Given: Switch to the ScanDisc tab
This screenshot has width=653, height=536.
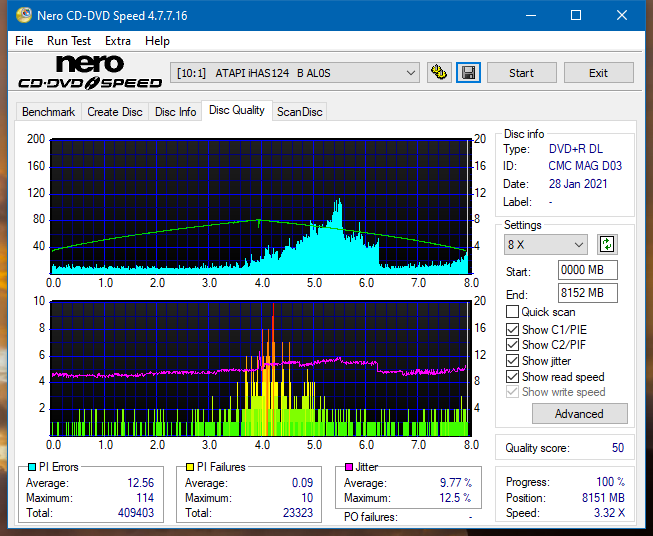Looking at the screenshot, I should click(299, 112).
